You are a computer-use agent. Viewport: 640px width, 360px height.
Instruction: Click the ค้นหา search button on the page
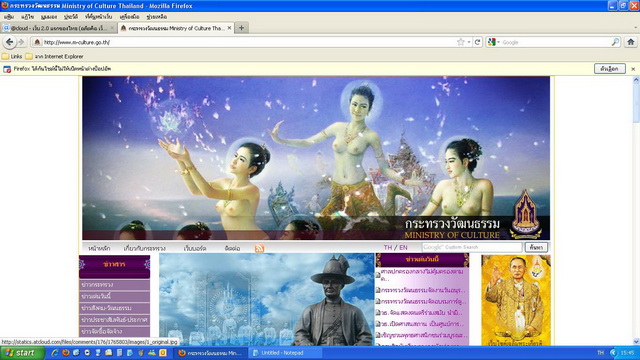(x=536, y=247)
